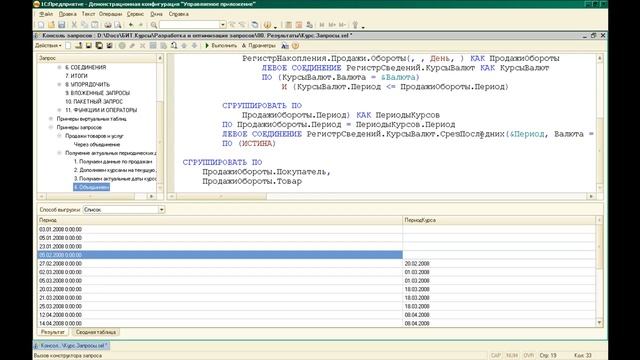The height and width of the screenshot is (360, 640).
Task: Click the M- memory subtract icon
Action: point(342,25)
